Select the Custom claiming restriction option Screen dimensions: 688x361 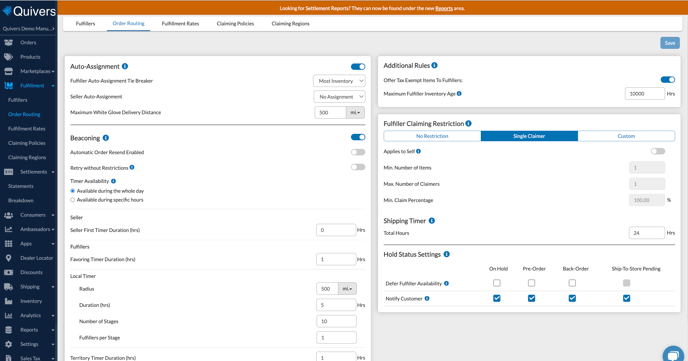tap(626, 136)
